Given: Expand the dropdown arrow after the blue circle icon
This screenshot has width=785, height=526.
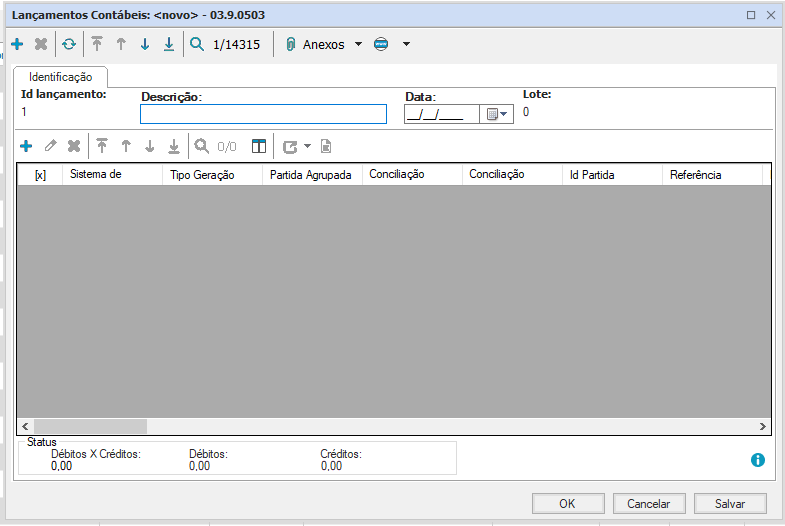Looking at the screenshot, I should (406, 44).
